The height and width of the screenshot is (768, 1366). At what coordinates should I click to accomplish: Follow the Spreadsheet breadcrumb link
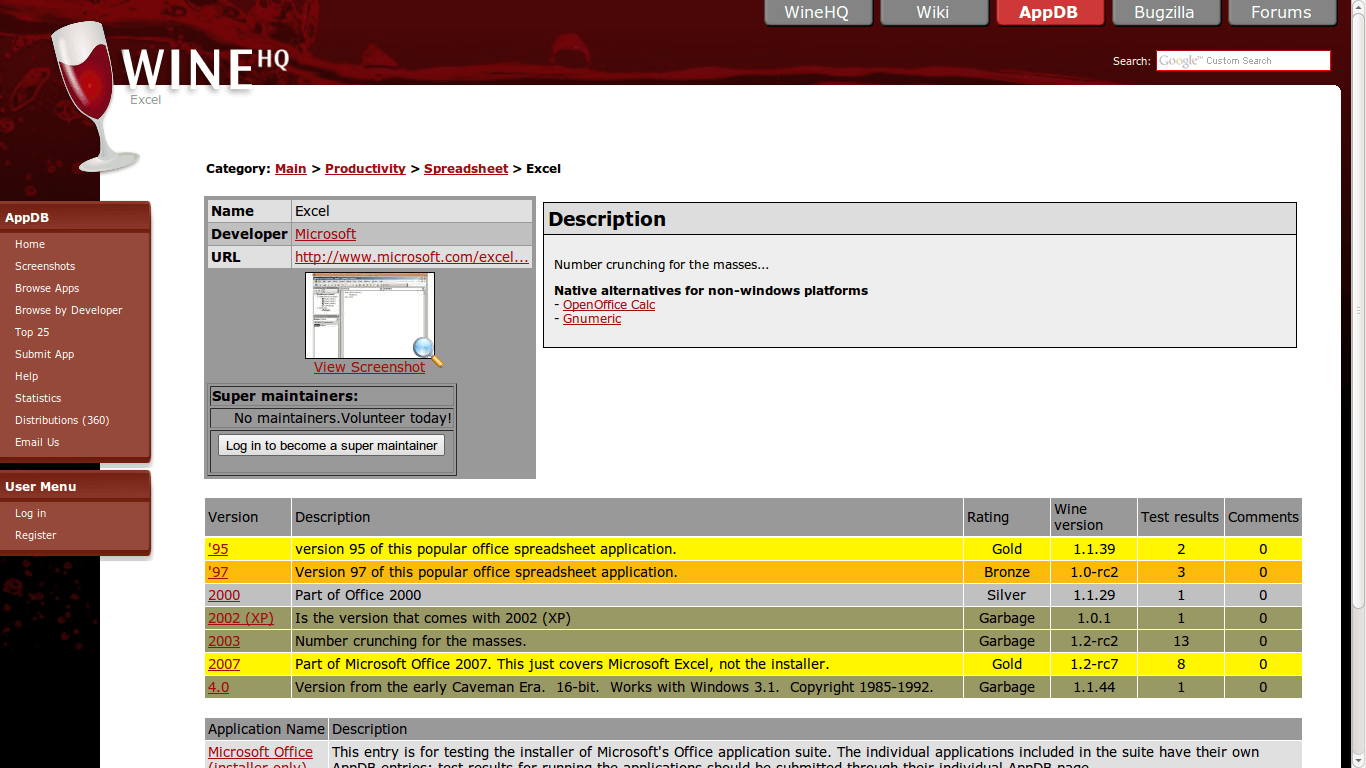[466, 169]
